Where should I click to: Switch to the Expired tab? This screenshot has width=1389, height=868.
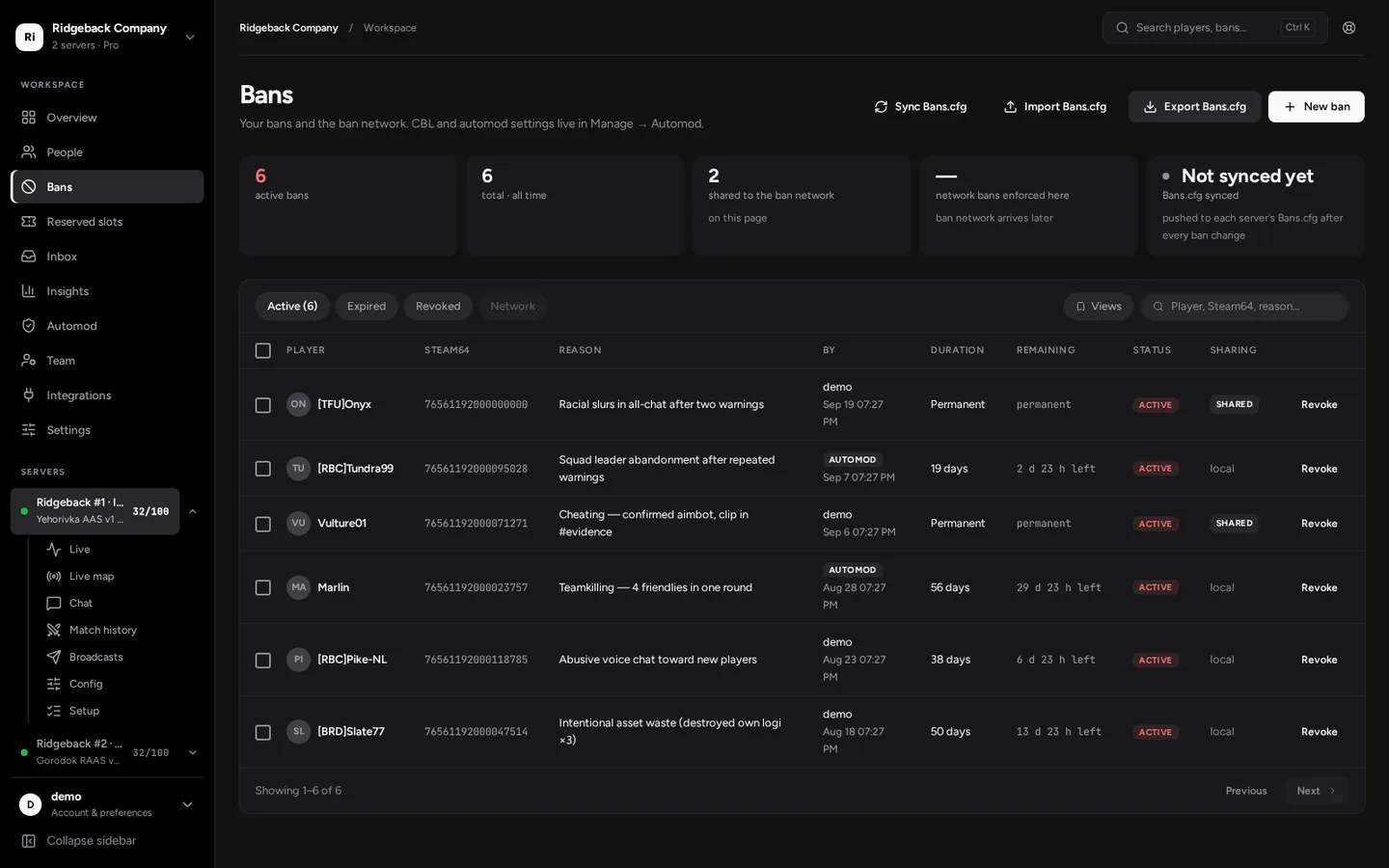click(x=367, y=307)
